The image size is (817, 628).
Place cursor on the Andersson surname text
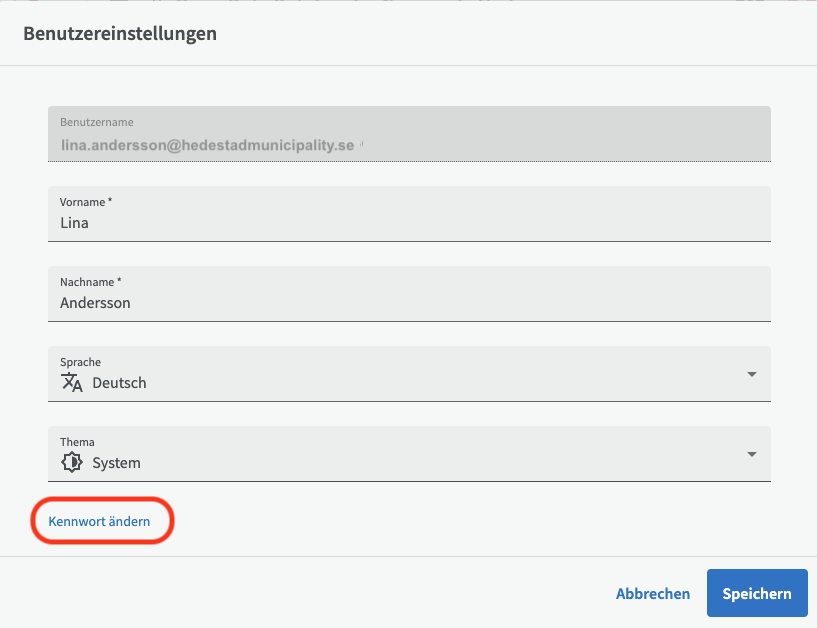[x=95, y=302]
